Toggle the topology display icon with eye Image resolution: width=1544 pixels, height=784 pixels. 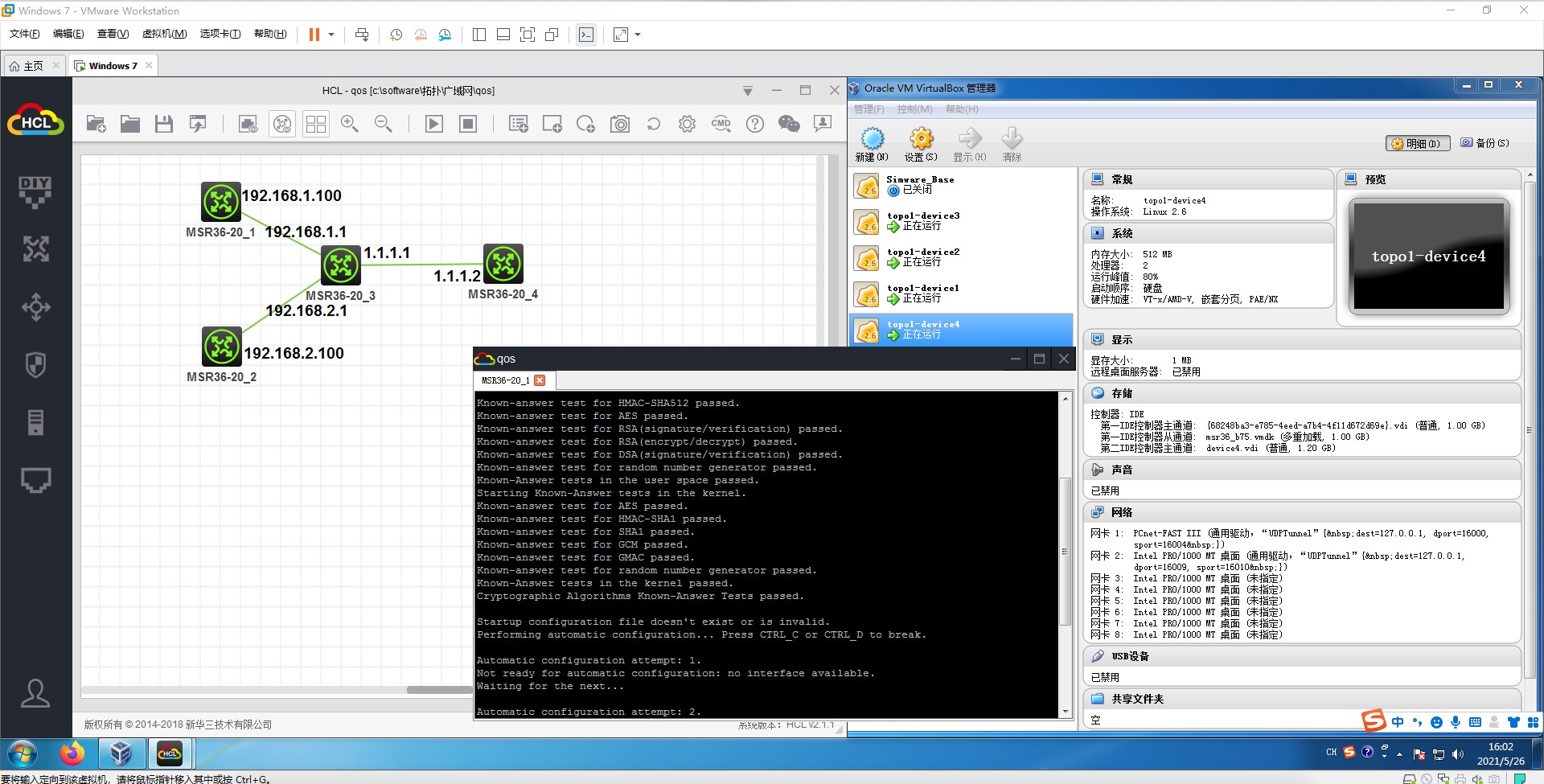point(282,124)
